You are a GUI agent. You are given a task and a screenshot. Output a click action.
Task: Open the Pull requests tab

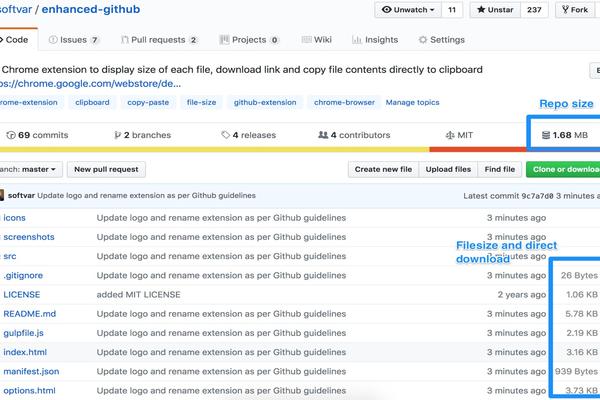coord(160,40)
